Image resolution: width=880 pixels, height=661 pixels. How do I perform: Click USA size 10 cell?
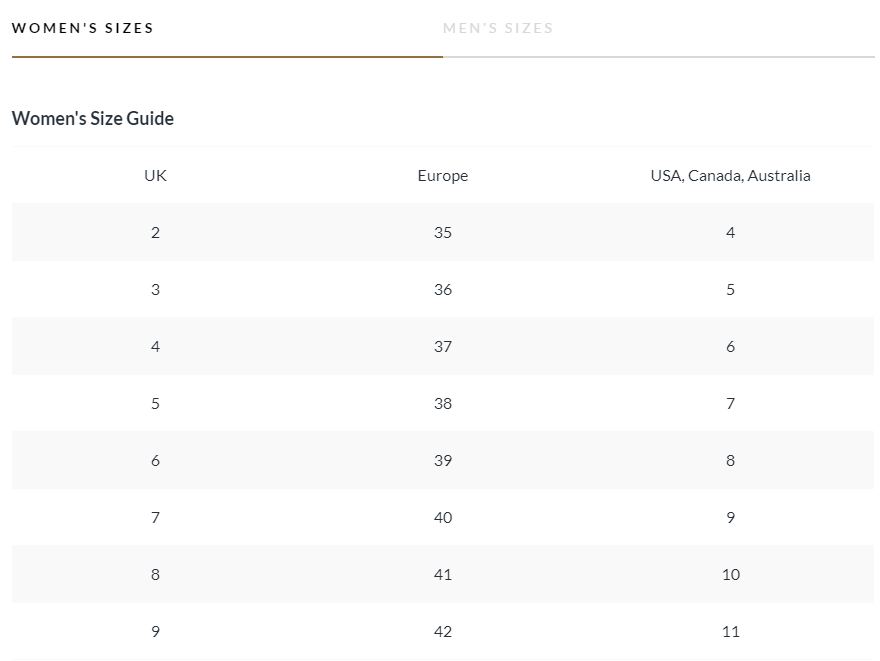(730, 575)
